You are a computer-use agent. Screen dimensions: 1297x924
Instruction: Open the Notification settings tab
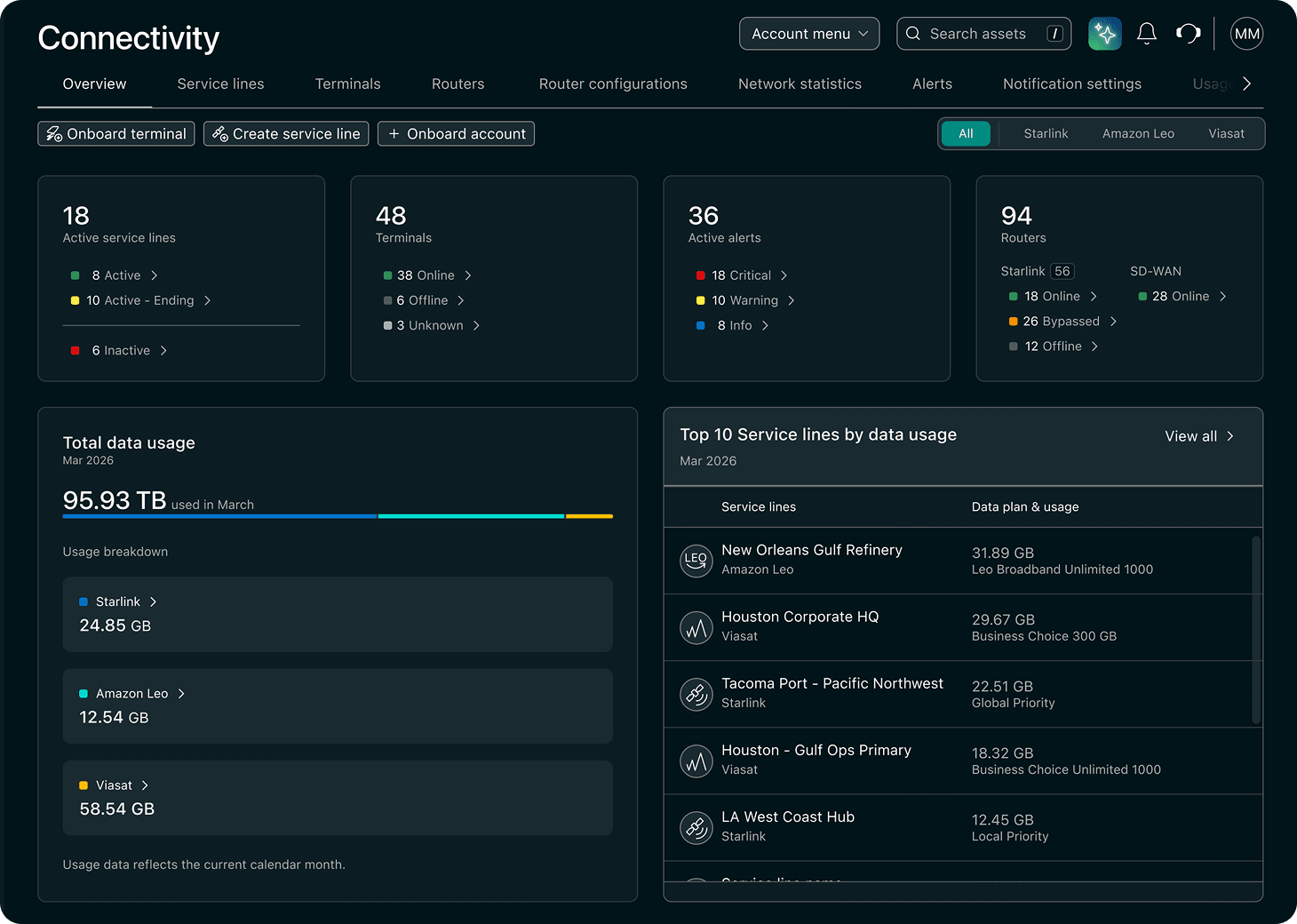click(1072, 84)
